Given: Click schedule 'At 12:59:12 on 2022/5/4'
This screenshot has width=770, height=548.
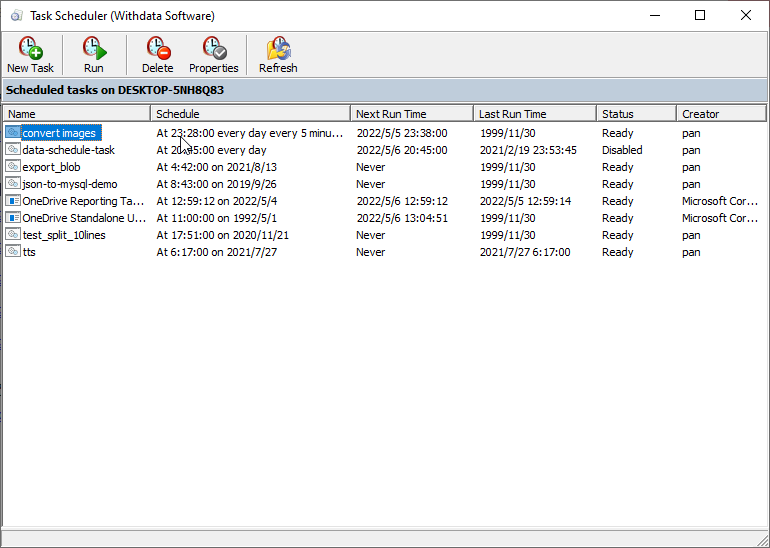Looking at the screenshot, I should click(218, 201).
